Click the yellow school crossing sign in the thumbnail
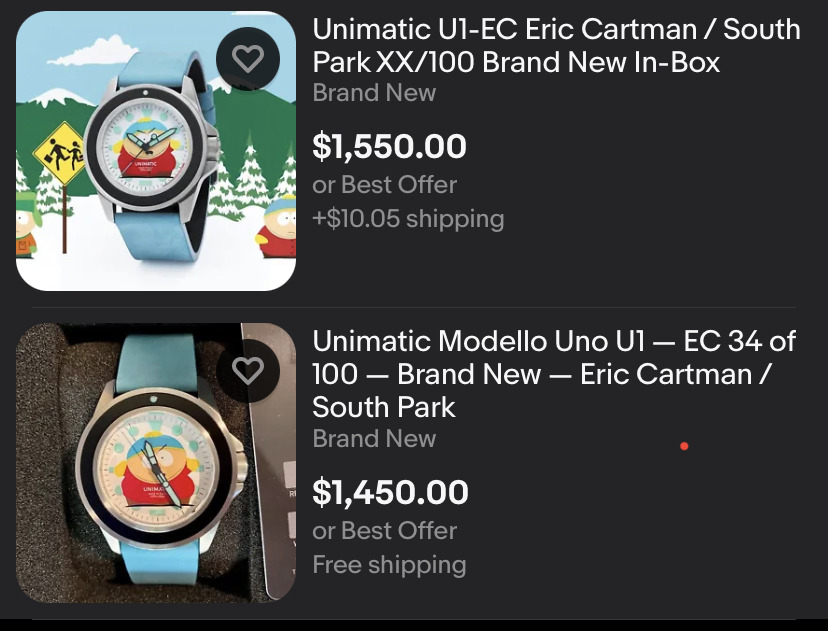The height and width of the screenshot is (631, 828). pos(61,152)
